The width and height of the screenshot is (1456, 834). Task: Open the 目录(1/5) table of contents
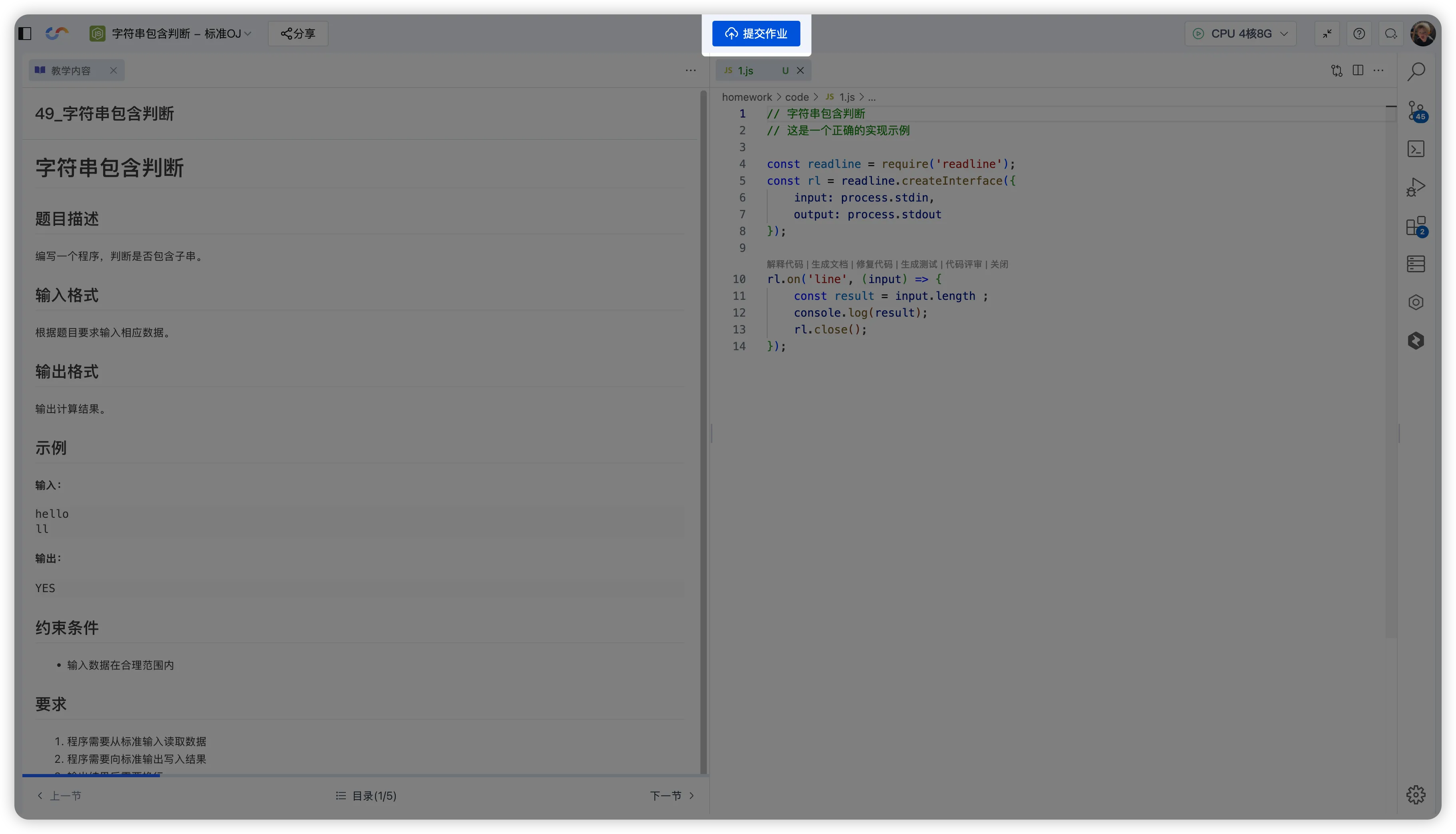click(x=367, y=796)
